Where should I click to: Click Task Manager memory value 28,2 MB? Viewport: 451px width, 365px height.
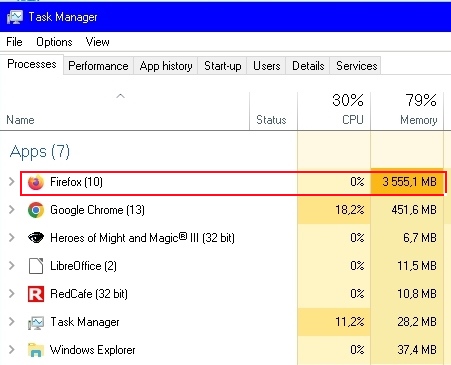[x=417, y=322]
